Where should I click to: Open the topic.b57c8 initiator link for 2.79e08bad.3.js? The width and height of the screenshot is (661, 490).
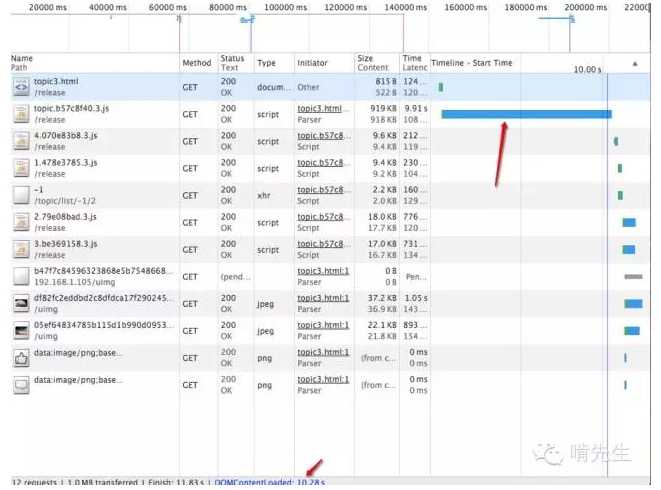[320, 216]
